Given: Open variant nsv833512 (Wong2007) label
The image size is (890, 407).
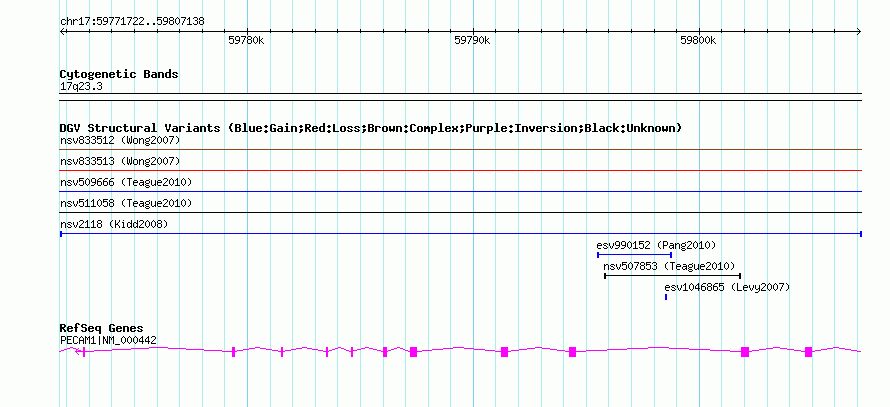Looking at the screenshot, I should [120, 140].
